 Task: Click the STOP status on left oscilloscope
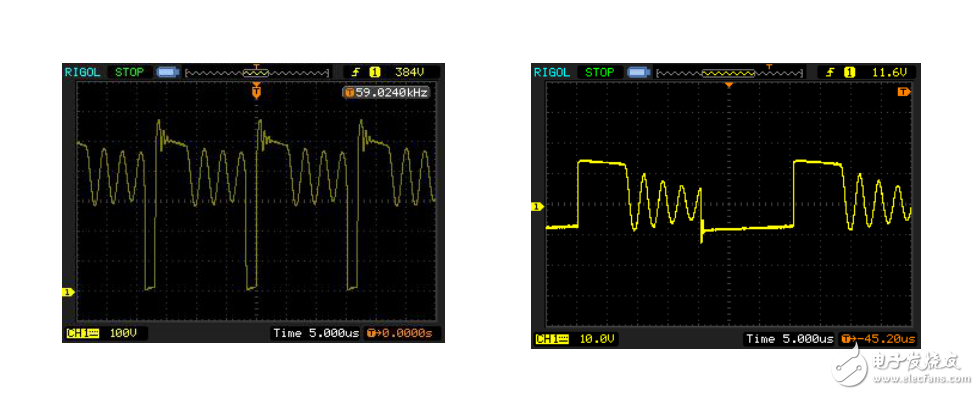coord(129,72)
